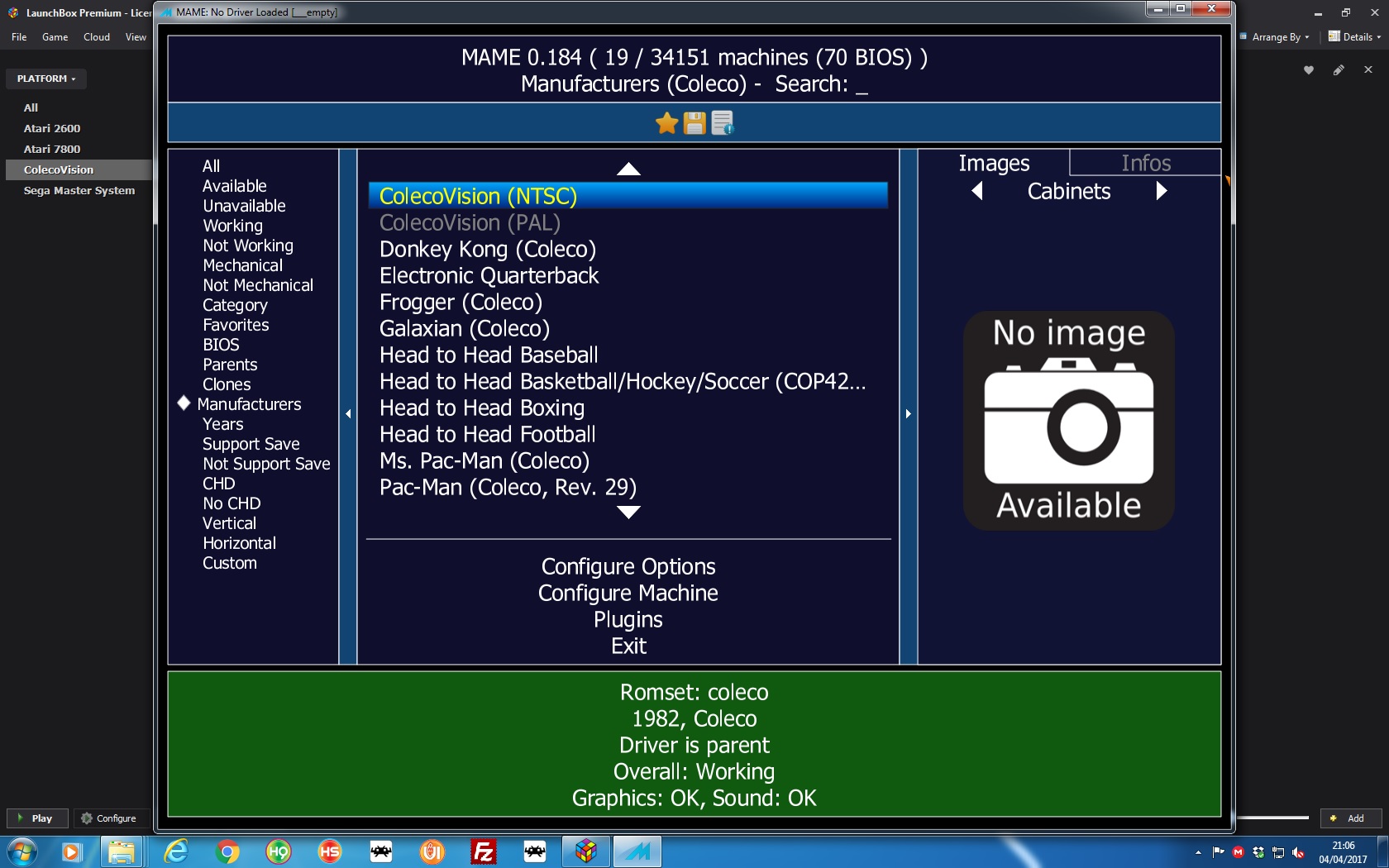The height and width of the screenshot is (868, 1389).
Task: Open the PLATFORM dropdown in LaunchBox
Action: point(46,79)
